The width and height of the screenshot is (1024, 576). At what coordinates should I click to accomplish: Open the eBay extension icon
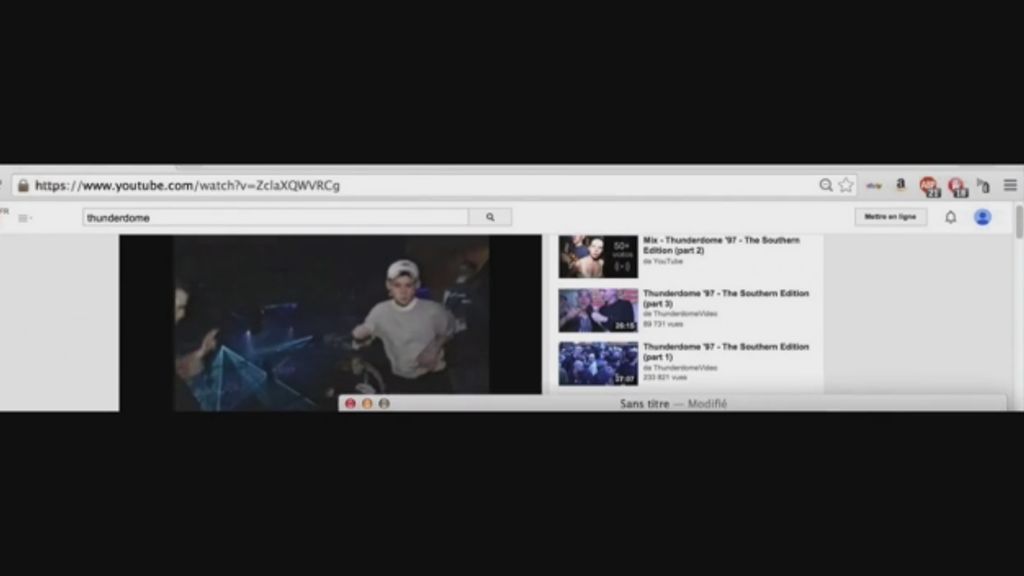click(874, 185)
